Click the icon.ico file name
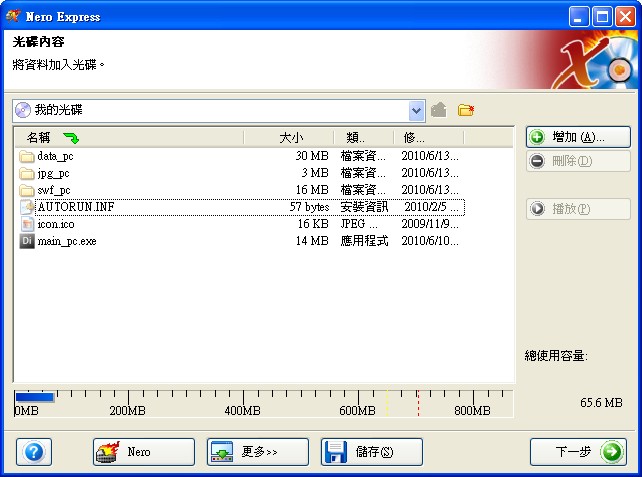Viewport: 642px width, 477px height. tap(56, 224)
